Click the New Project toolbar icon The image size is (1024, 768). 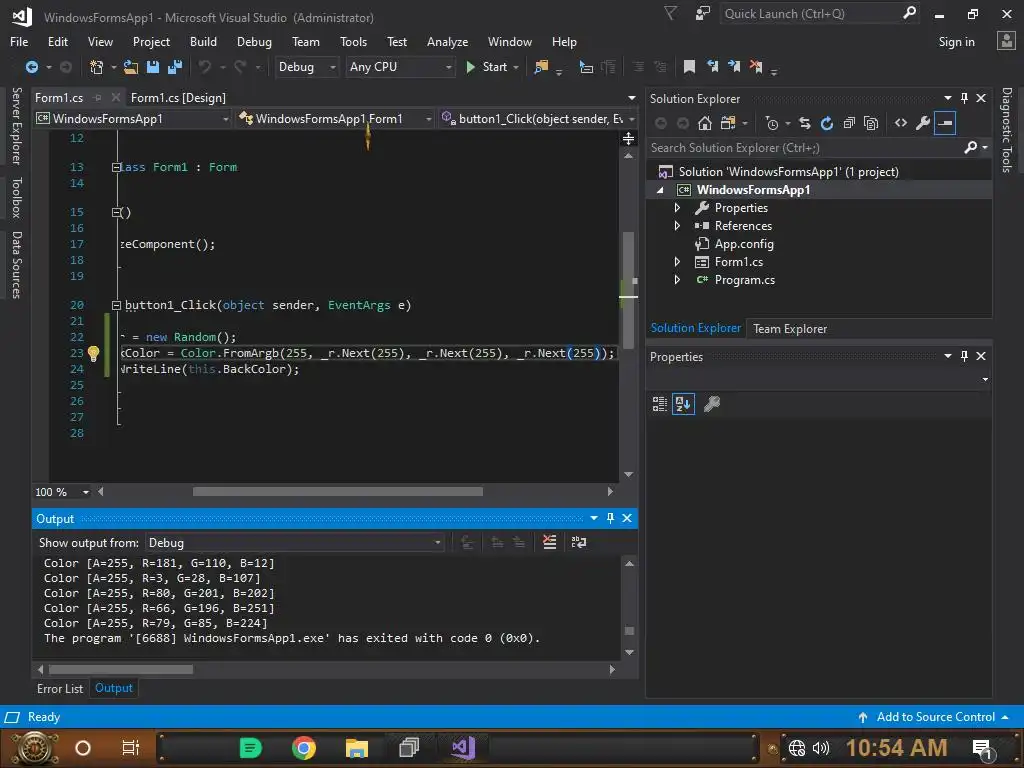(x=97, y=67)
